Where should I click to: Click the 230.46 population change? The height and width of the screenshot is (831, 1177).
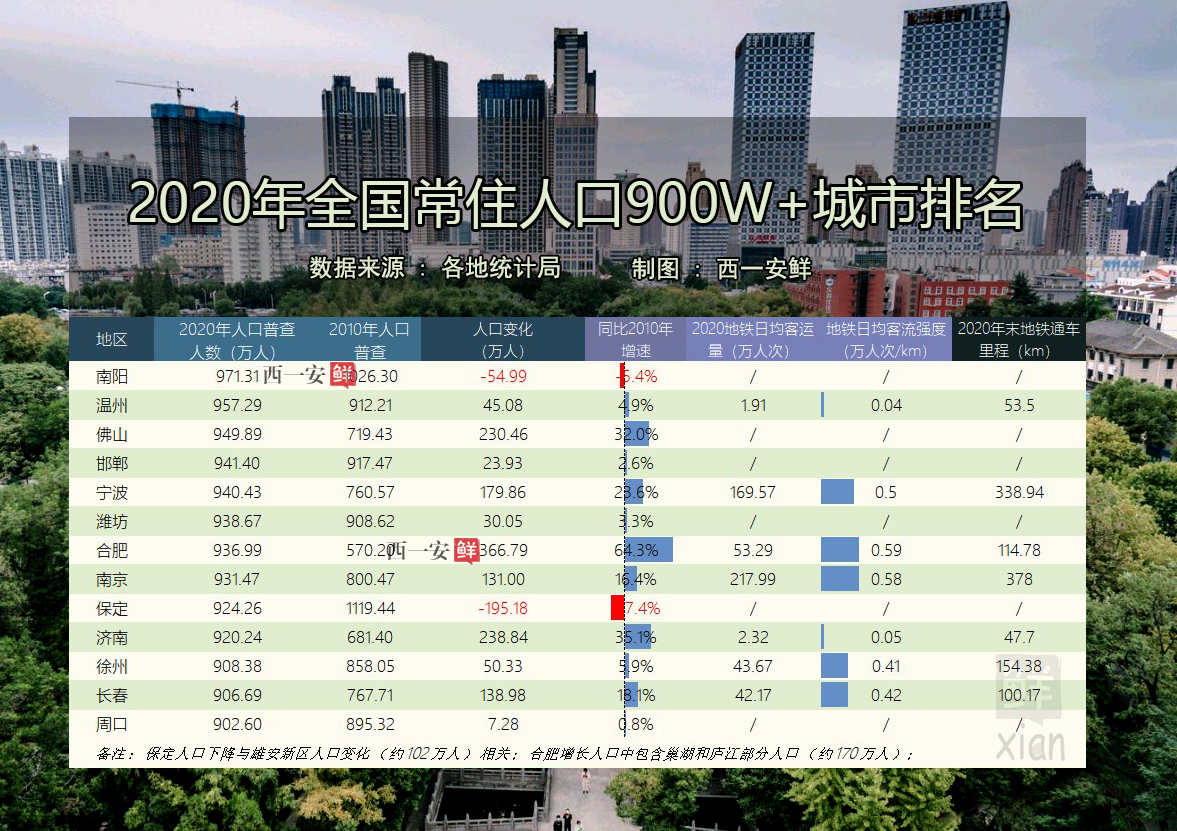tap(503, 435)
